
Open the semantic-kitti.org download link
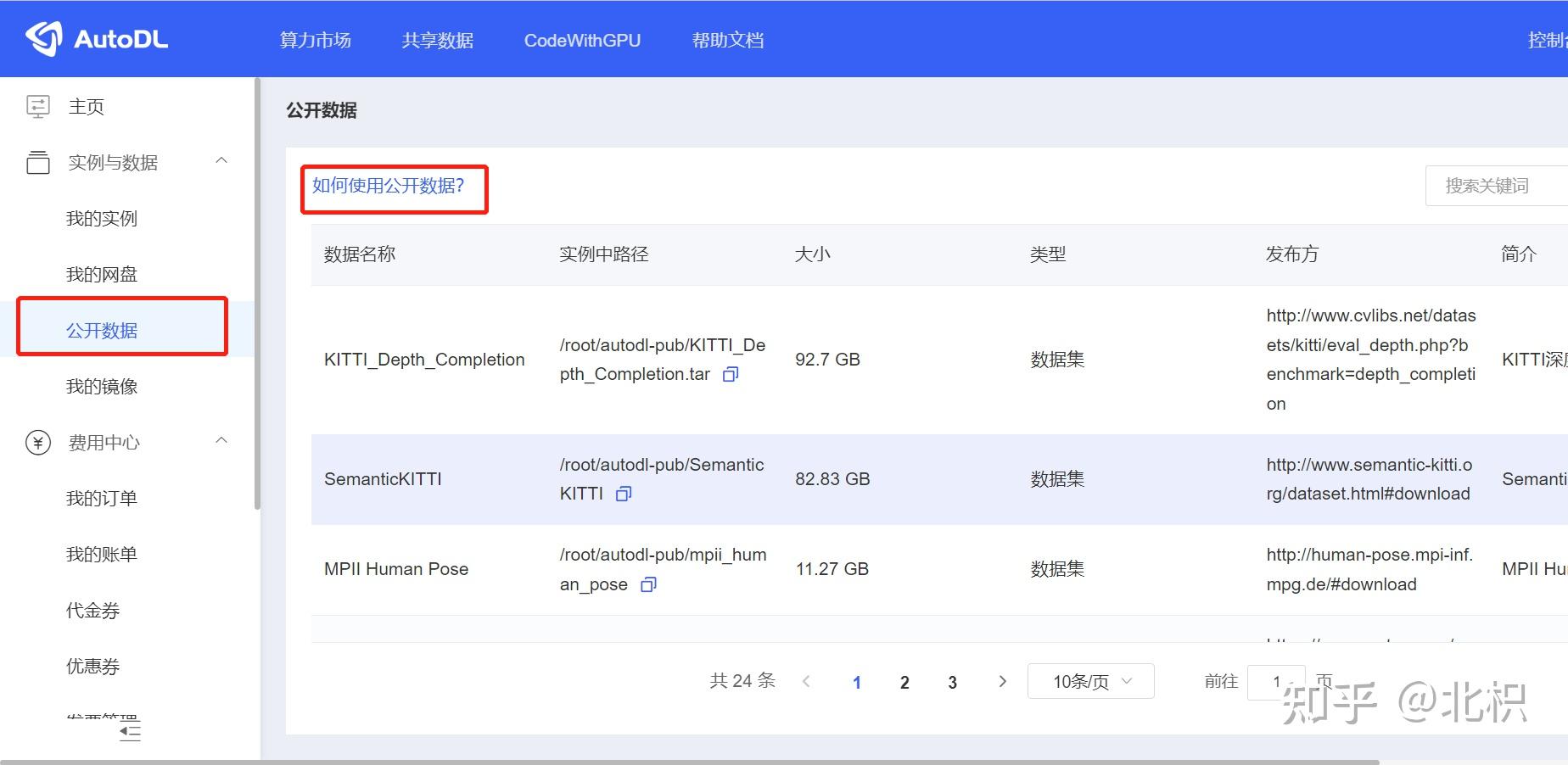coord(1367,479)
